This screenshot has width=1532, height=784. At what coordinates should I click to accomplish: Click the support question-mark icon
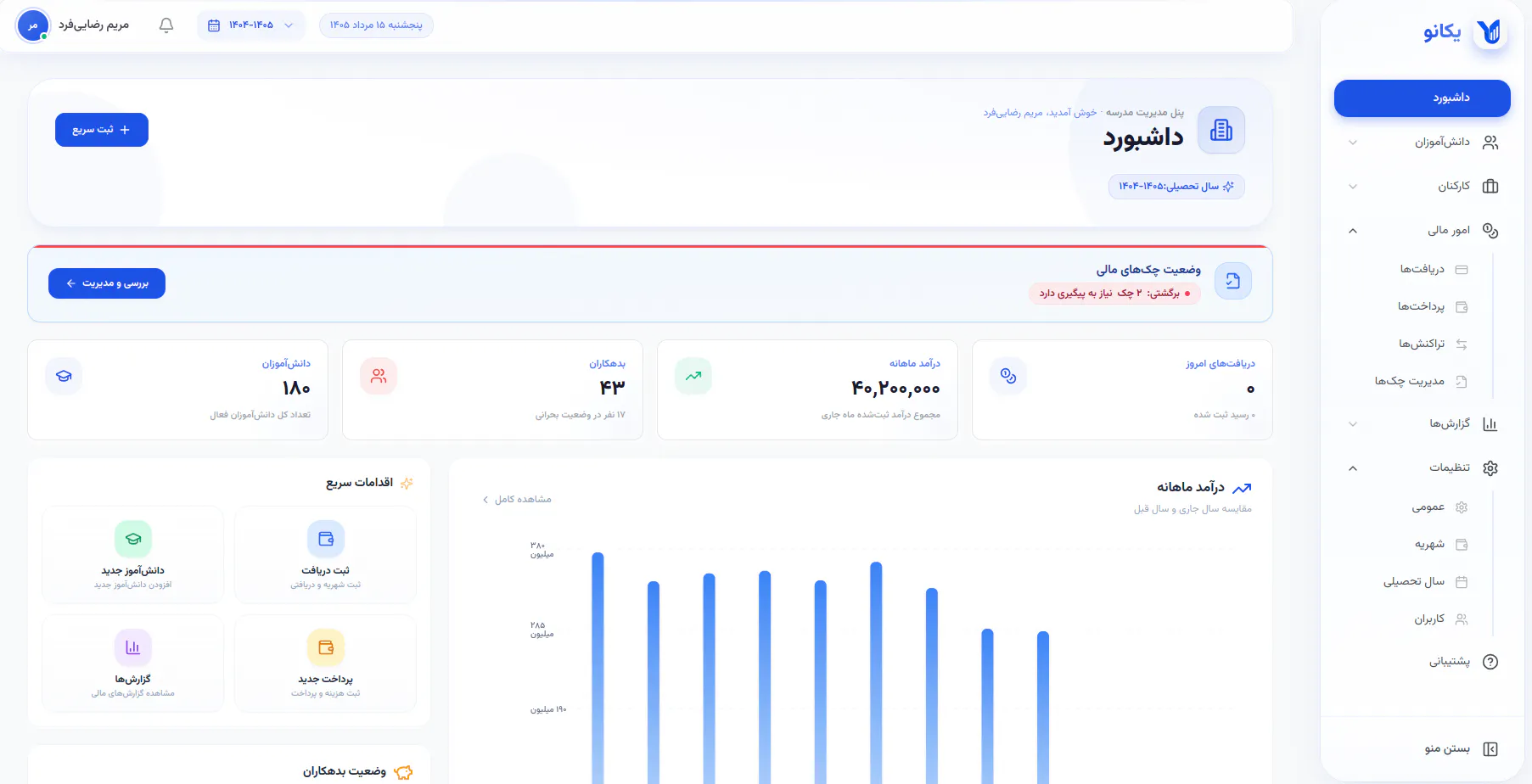pyautogui.click(x=1490, y=662)
